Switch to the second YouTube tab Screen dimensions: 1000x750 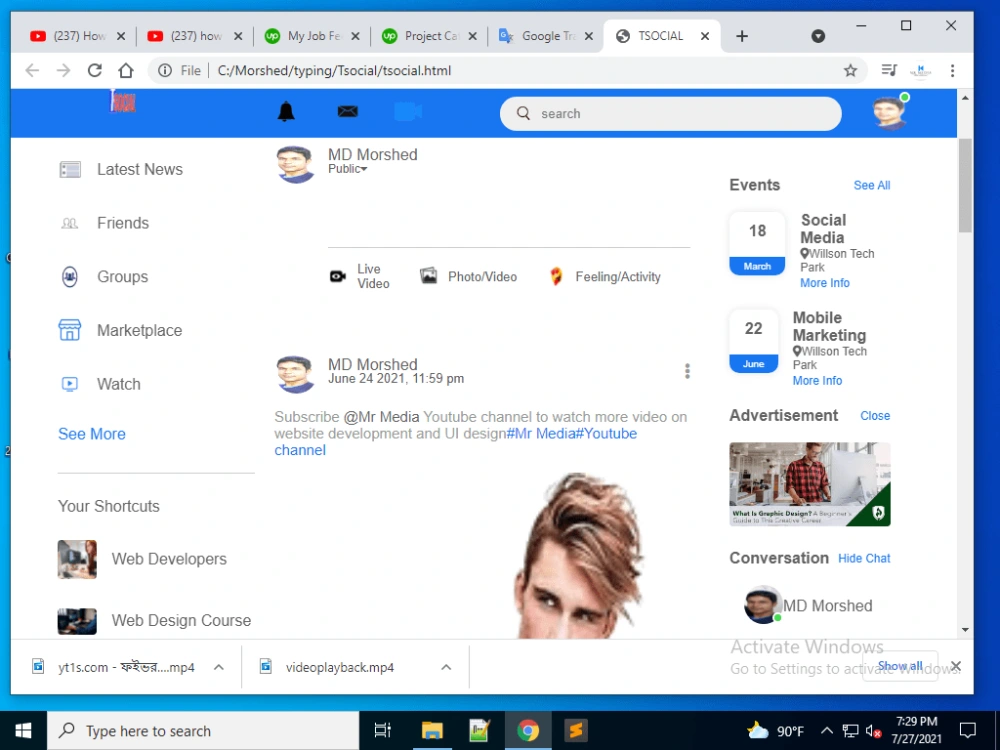click(195, 36)
